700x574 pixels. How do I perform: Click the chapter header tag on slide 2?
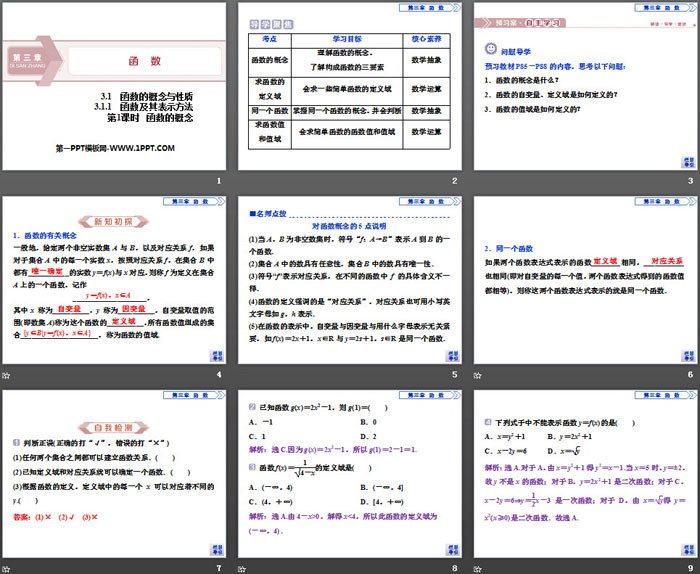tap(430, 8)
